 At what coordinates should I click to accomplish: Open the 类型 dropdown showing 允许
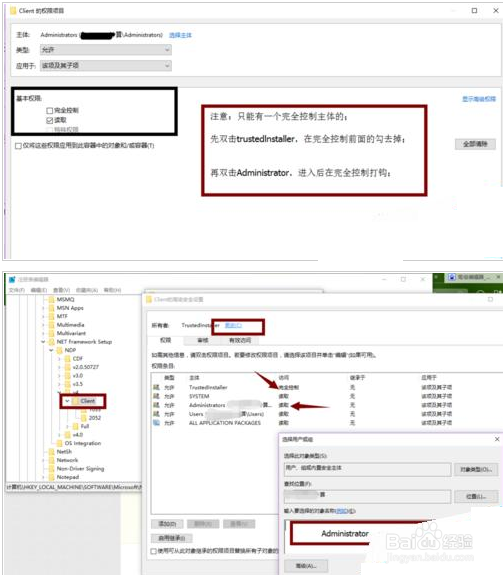(106, 50)
